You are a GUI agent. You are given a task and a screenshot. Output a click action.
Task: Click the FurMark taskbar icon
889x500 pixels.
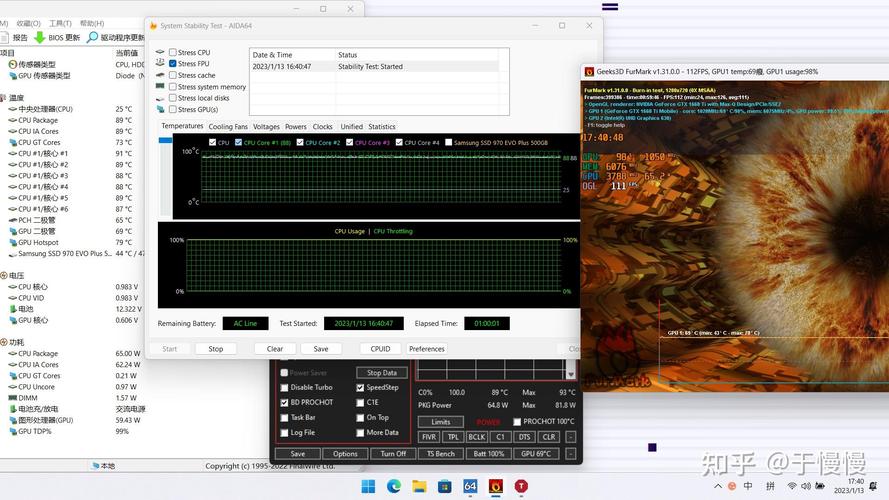click(x=496, y=486)
